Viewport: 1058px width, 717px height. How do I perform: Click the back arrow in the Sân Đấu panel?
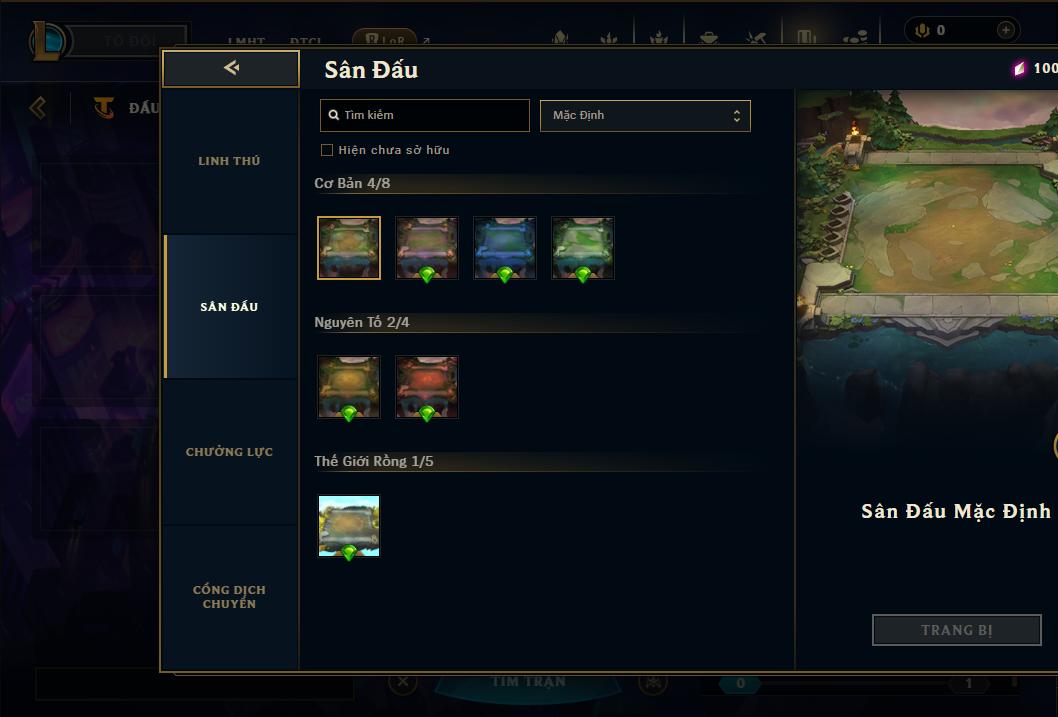pyautogui.click(x=231, y=68)
